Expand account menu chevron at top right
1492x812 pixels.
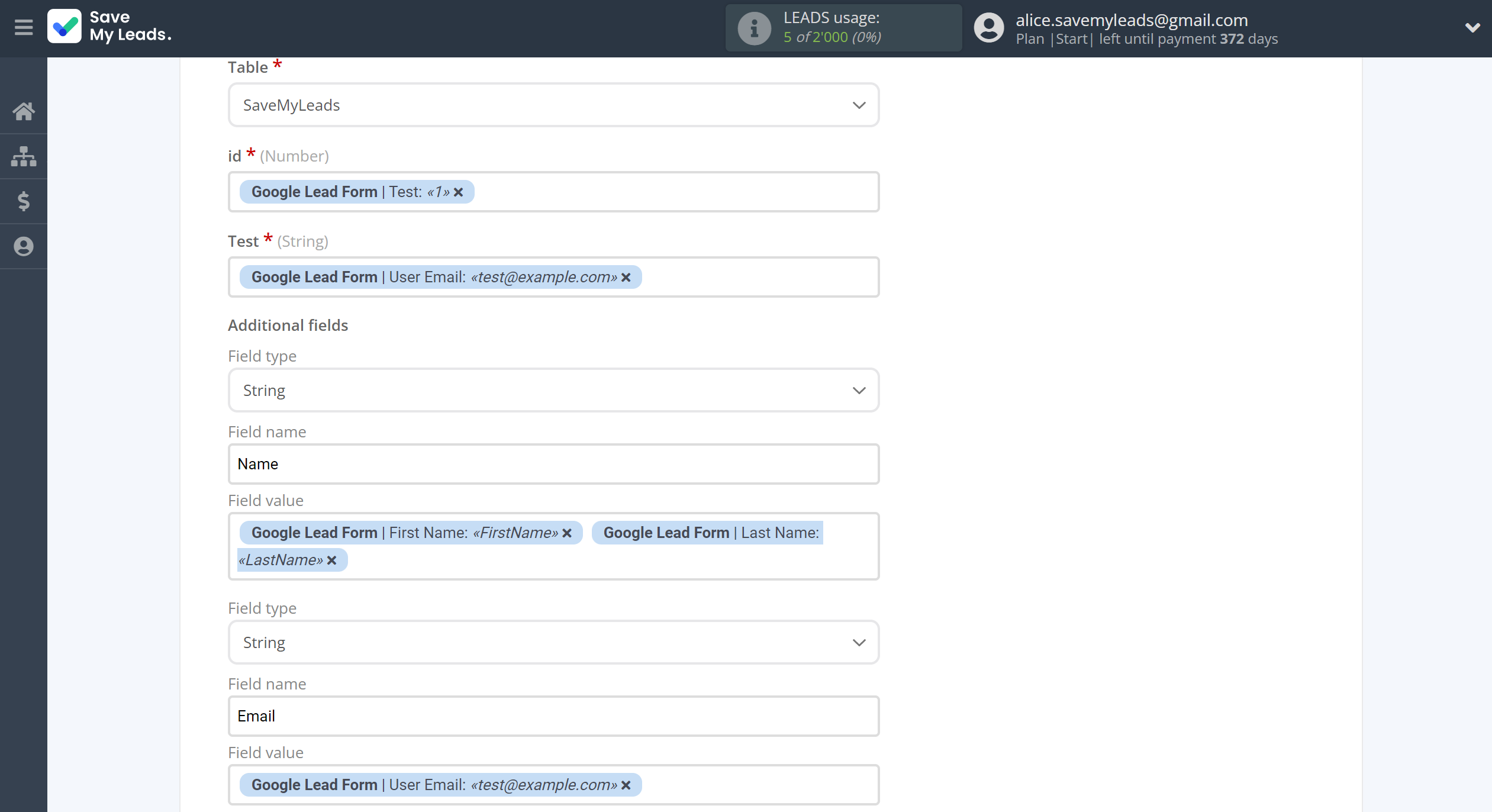tap(1472, 28)
